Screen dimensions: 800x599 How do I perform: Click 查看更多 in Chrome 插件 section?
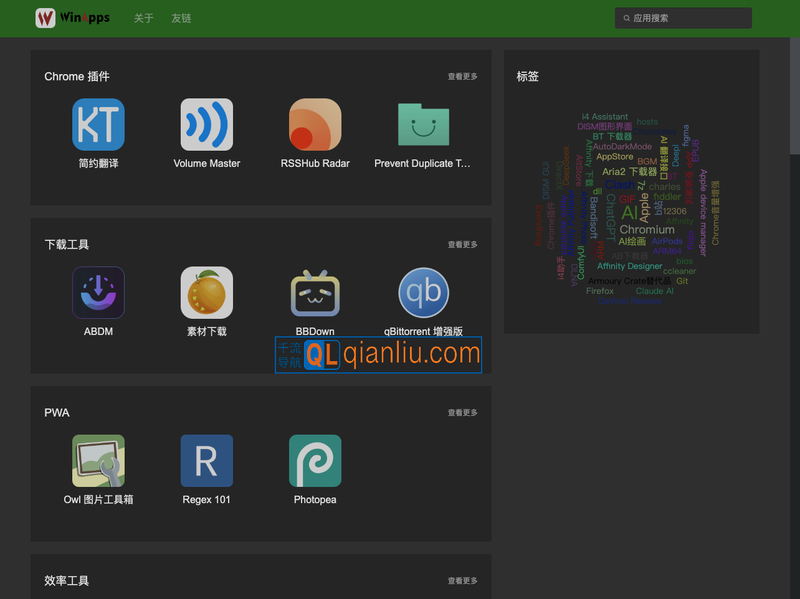(462, 77)
